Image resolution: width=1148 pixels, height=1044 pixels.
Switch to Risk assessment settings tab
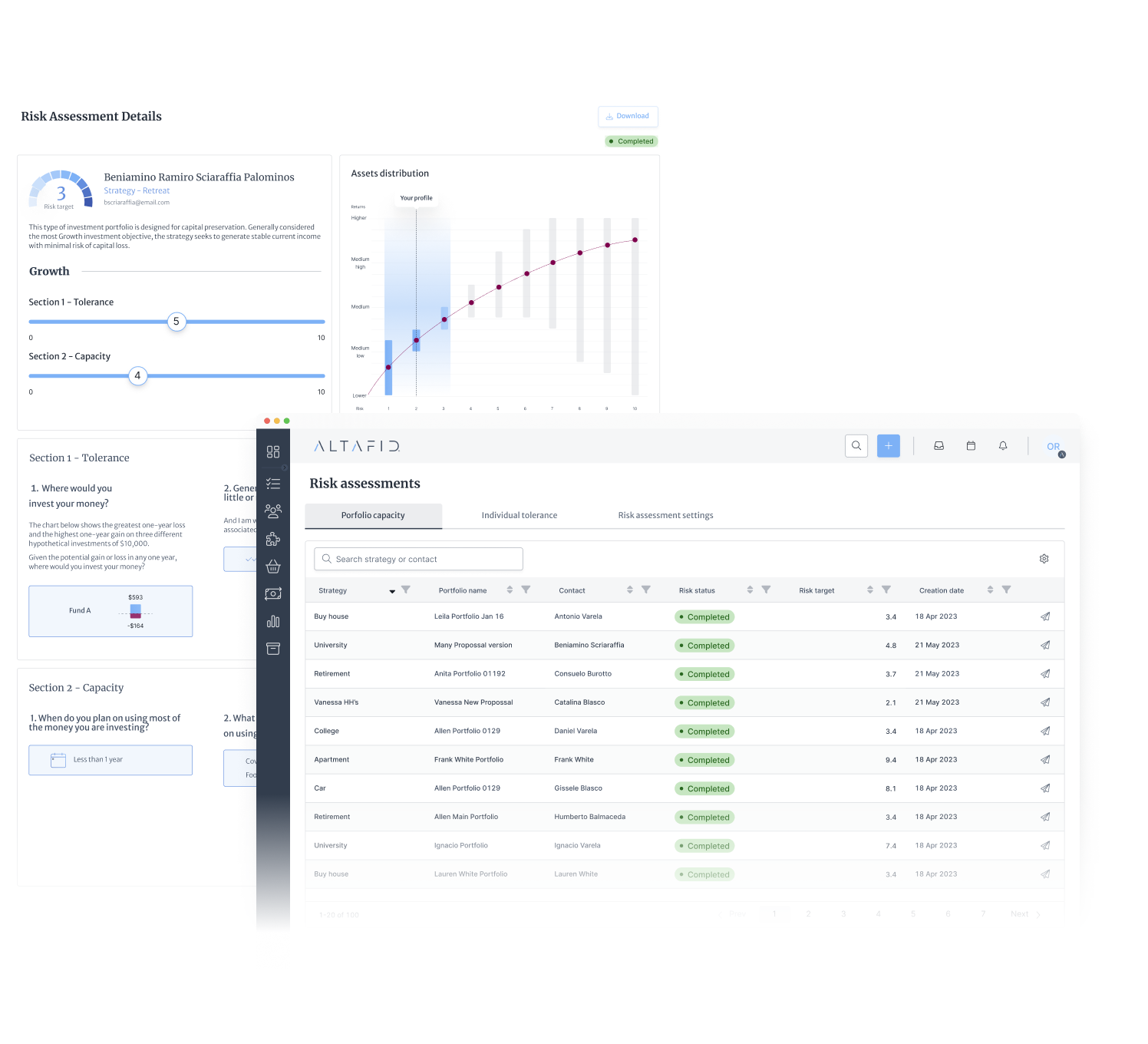[665, 516]
